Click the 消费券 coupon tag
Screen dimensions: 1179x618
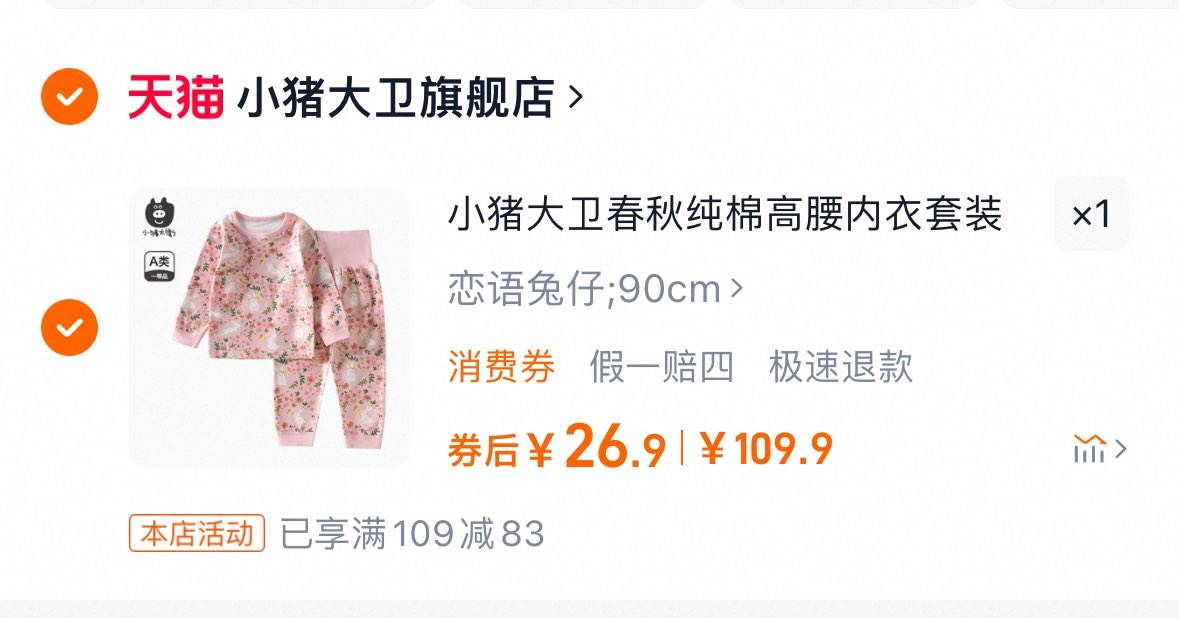tap(502, 367)
